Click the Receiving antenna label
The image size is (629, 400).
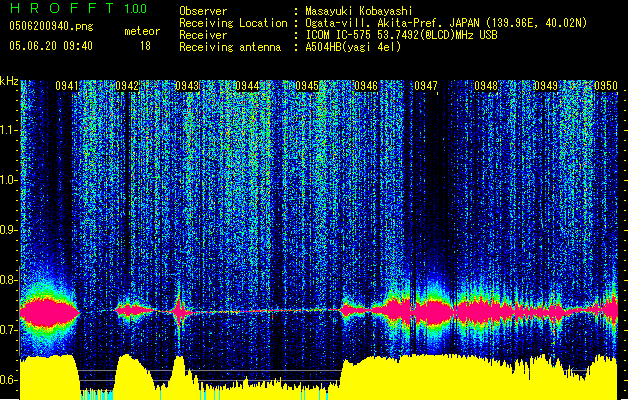(230, 47)
